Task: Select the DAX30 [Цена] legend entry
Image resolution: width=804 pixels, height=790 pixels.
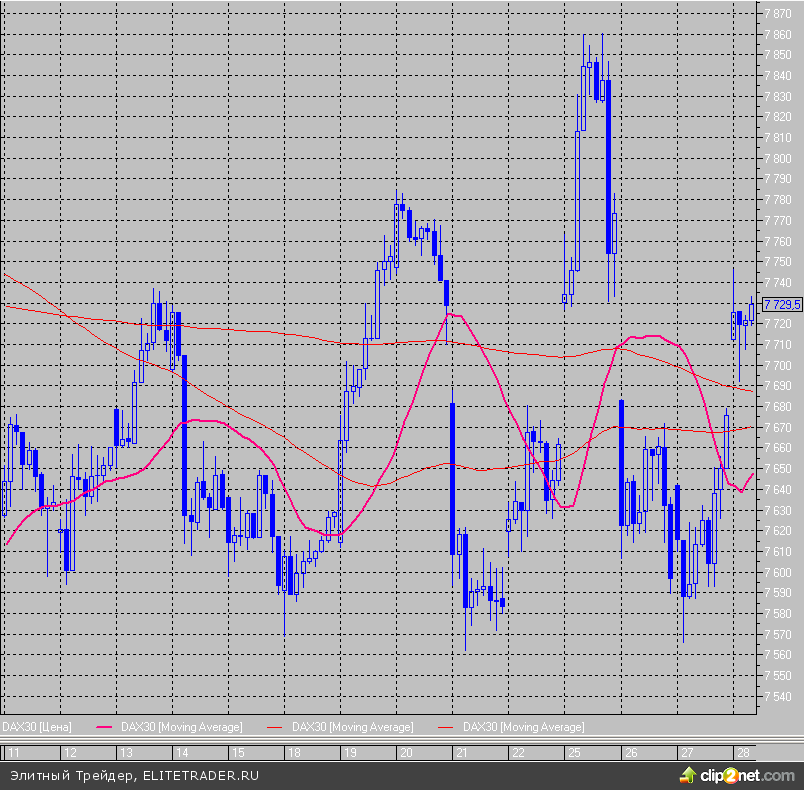Action: tap(35, 726)
